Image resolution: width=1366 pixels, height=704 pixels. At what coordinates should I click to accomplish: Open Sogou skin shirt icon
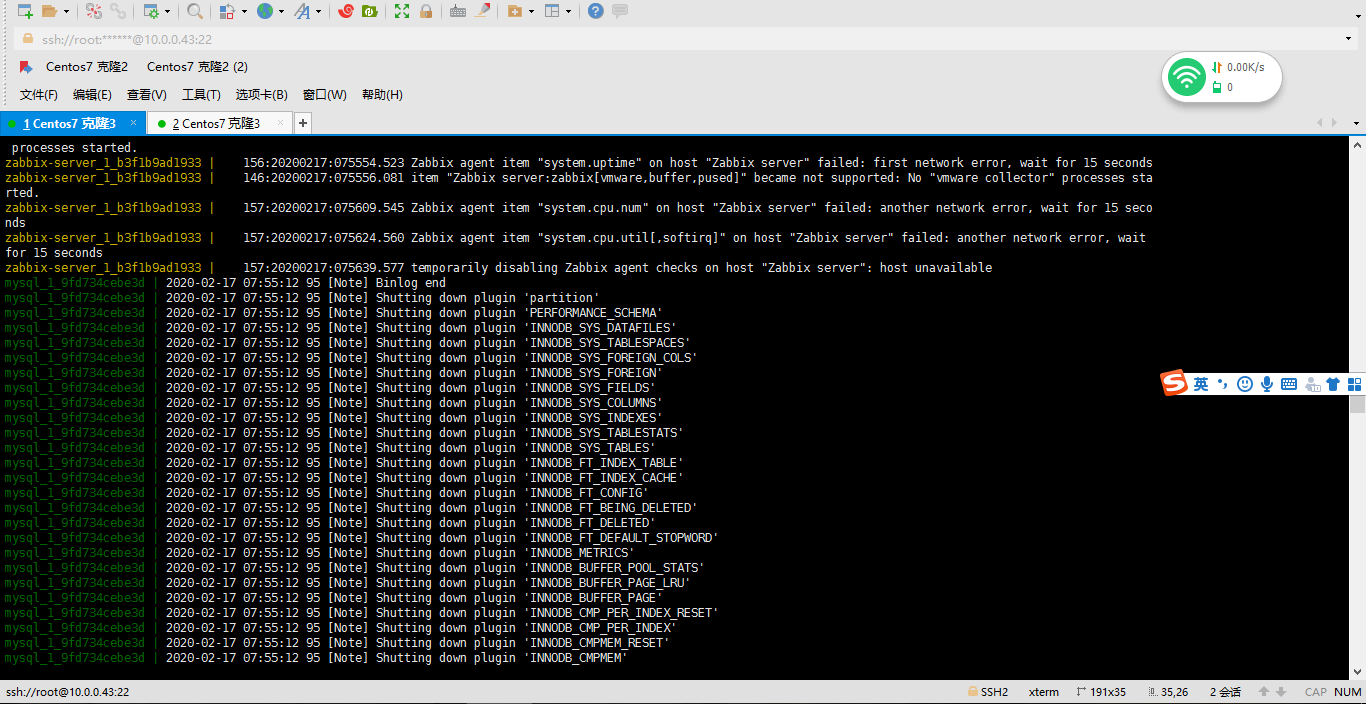coord(1333,384)
